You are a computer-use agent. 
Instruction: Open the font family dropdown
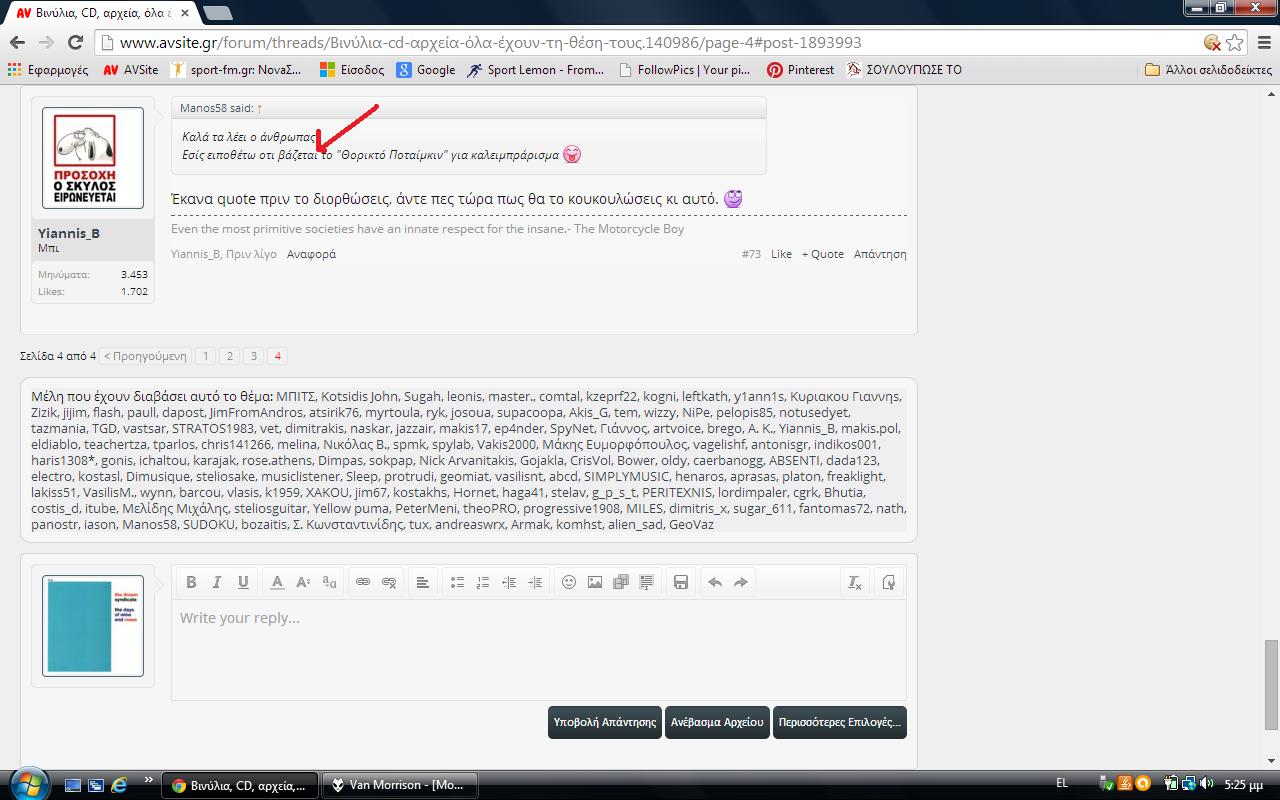329,582
